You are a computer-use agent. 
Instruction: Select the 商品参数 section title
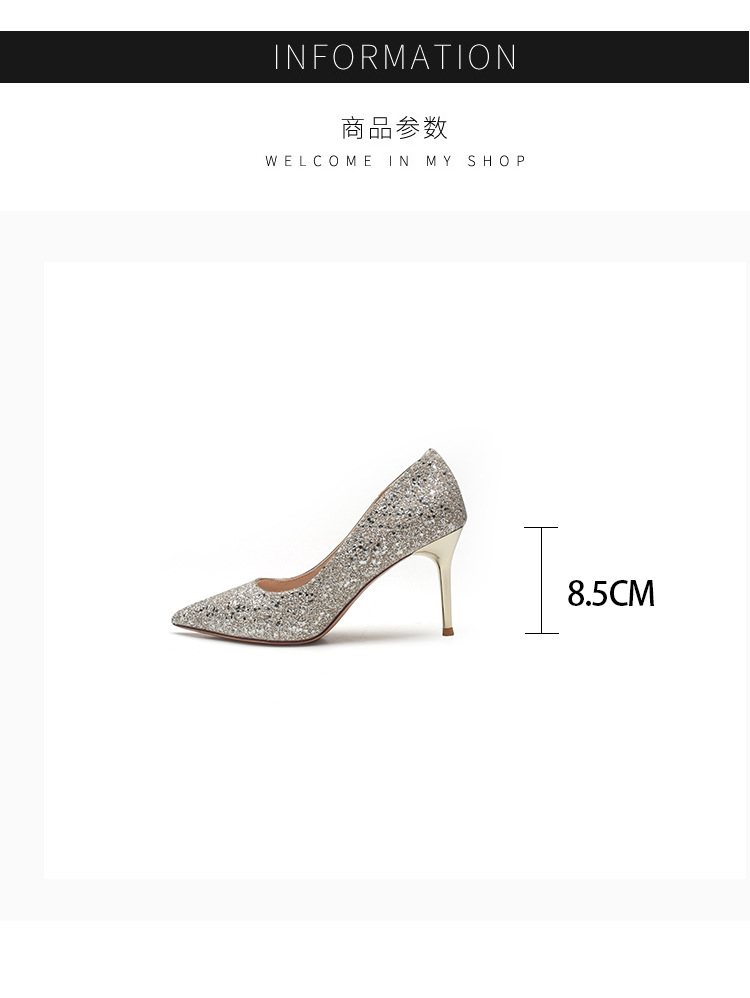pos(395,128)
